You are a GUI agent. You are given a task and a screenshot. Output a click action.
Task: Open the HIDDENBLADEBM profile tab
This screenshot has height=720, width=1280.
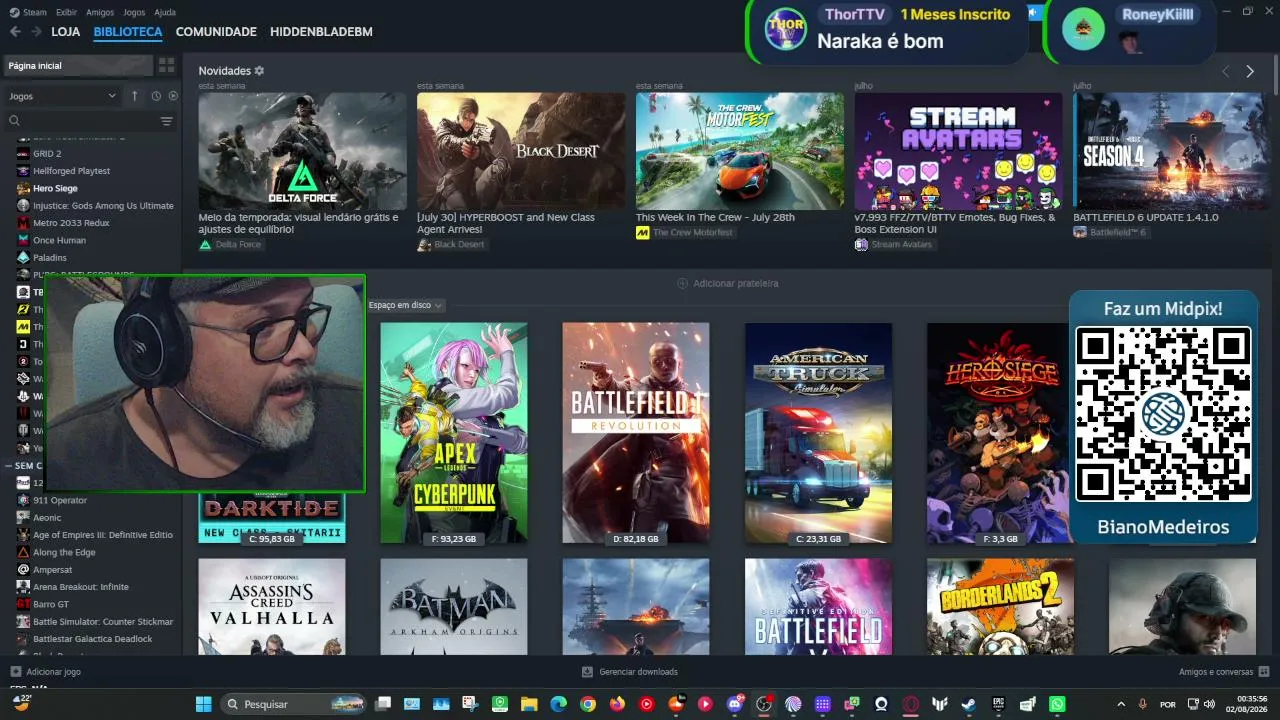pyautogui.click(x=321, y=32)
